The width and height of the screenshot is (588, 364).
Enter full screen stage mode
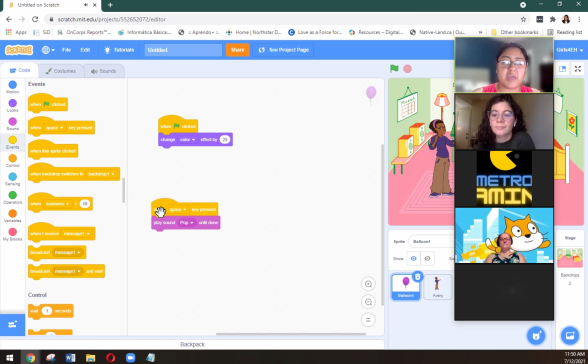point(578,69)
